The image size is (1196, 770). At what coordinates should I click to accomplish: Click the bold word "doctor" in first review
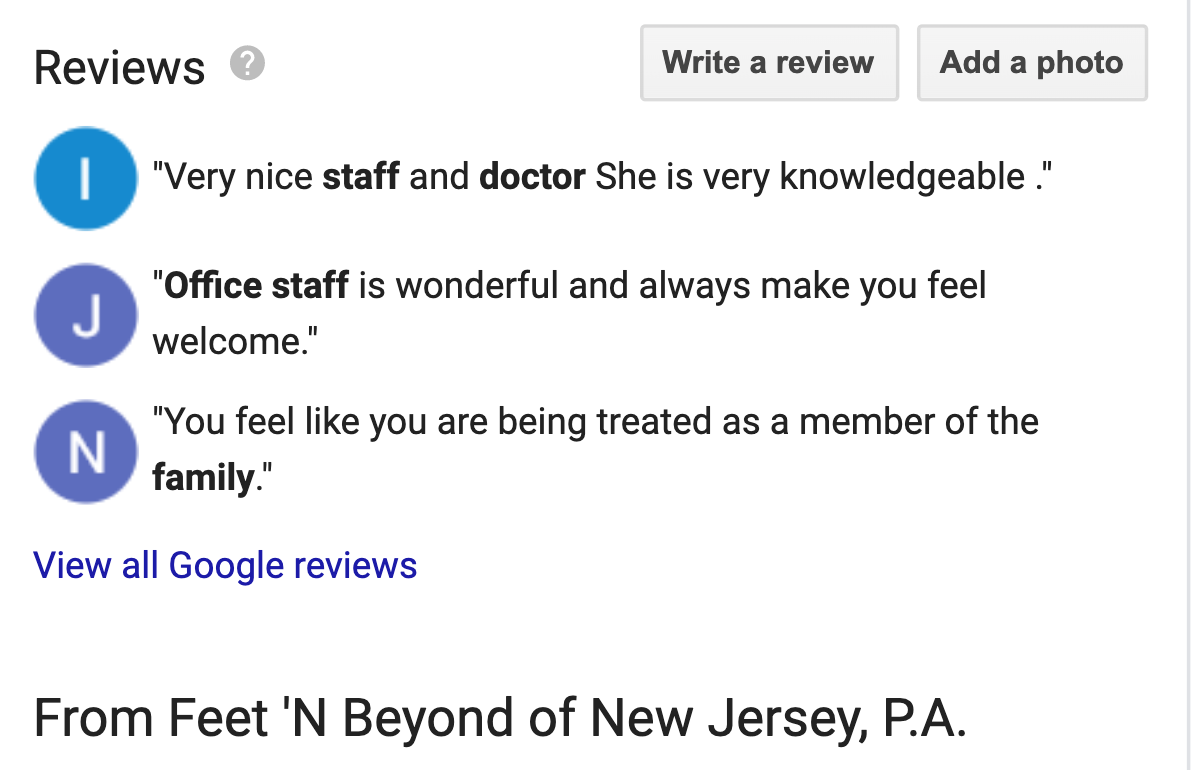pos(532,176)
